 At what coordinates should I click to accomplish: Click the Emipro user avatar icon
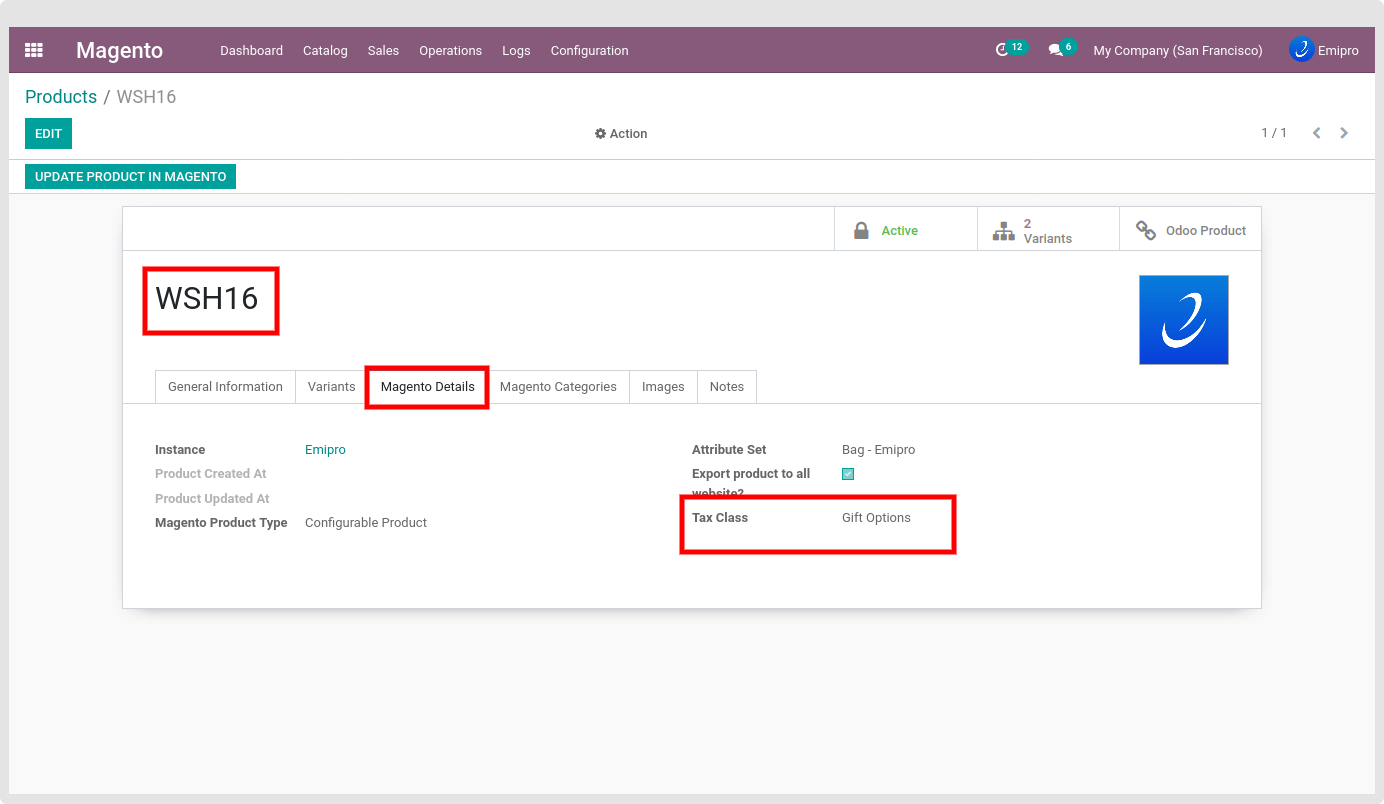(1301, 49)
